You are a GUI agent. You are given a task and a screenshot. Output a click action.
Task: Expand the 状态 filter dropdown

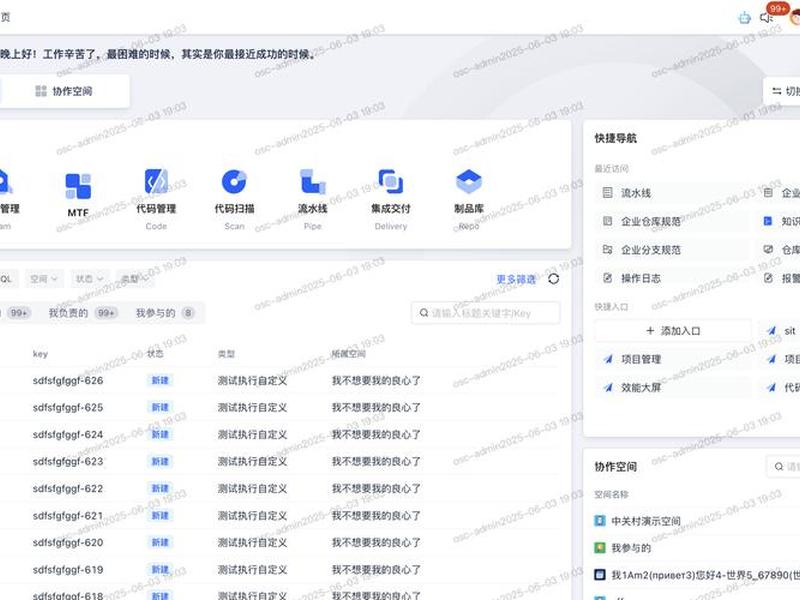pos(89,279)
